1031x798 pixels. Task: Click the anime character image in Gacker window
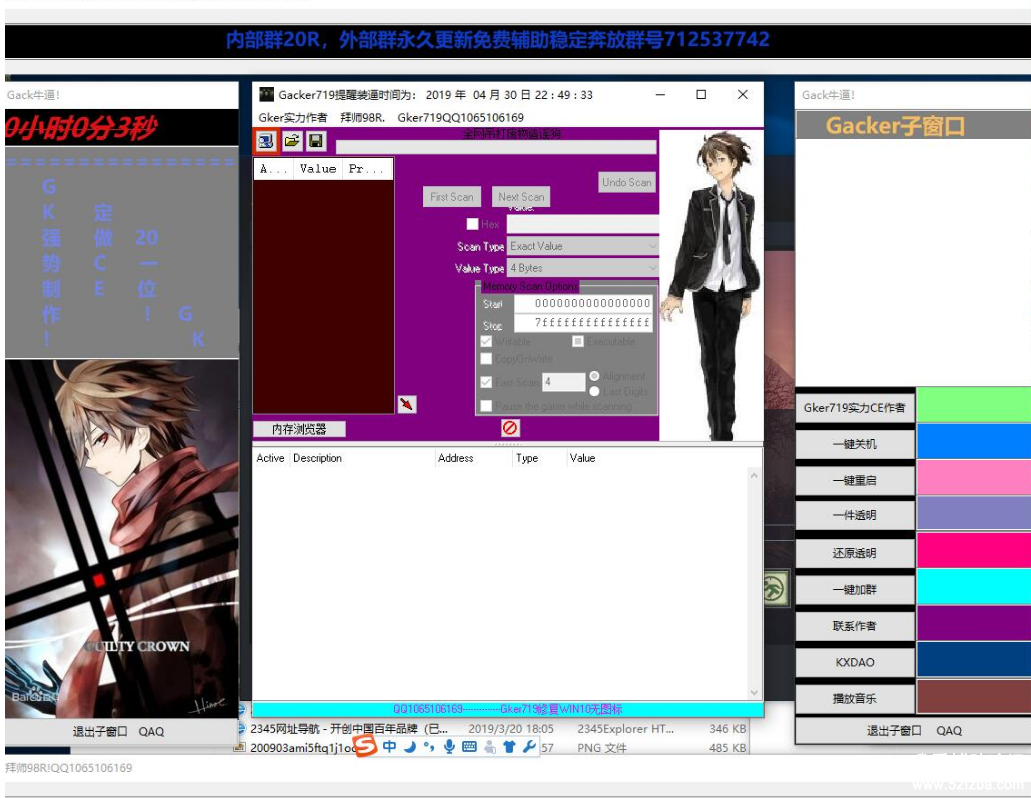pyautogui.click(x=711, y=285)
